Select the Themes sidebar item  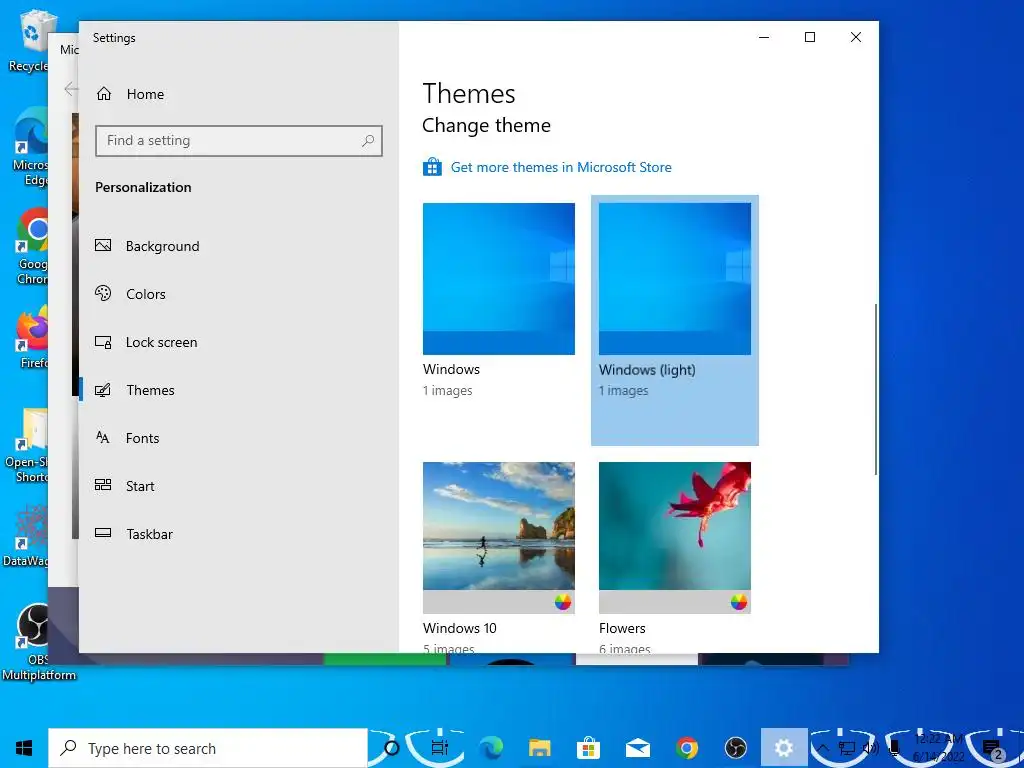click(x=150, y=390)
